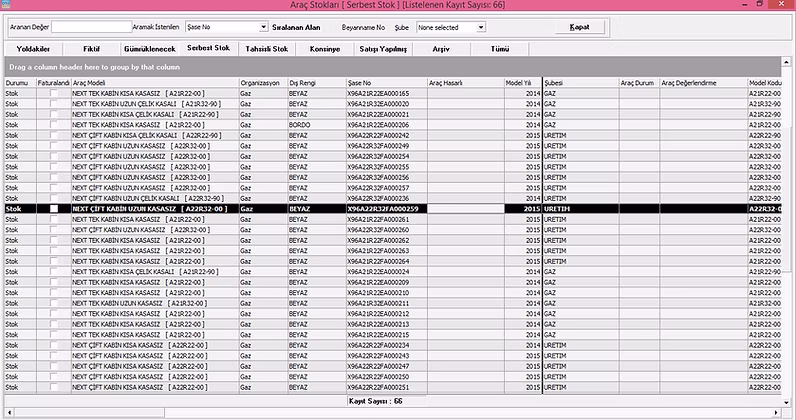This screenshot has height=420, width=796.
Task: Switch to the Yoldakiler tab
Action: click(33, 48)
